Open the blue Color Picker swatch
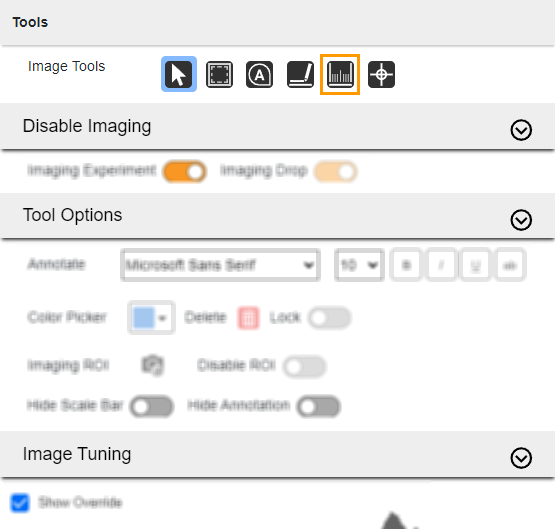The width and height of the screenshot is (555, 529). pyautogui.click(x=151, y=317)
